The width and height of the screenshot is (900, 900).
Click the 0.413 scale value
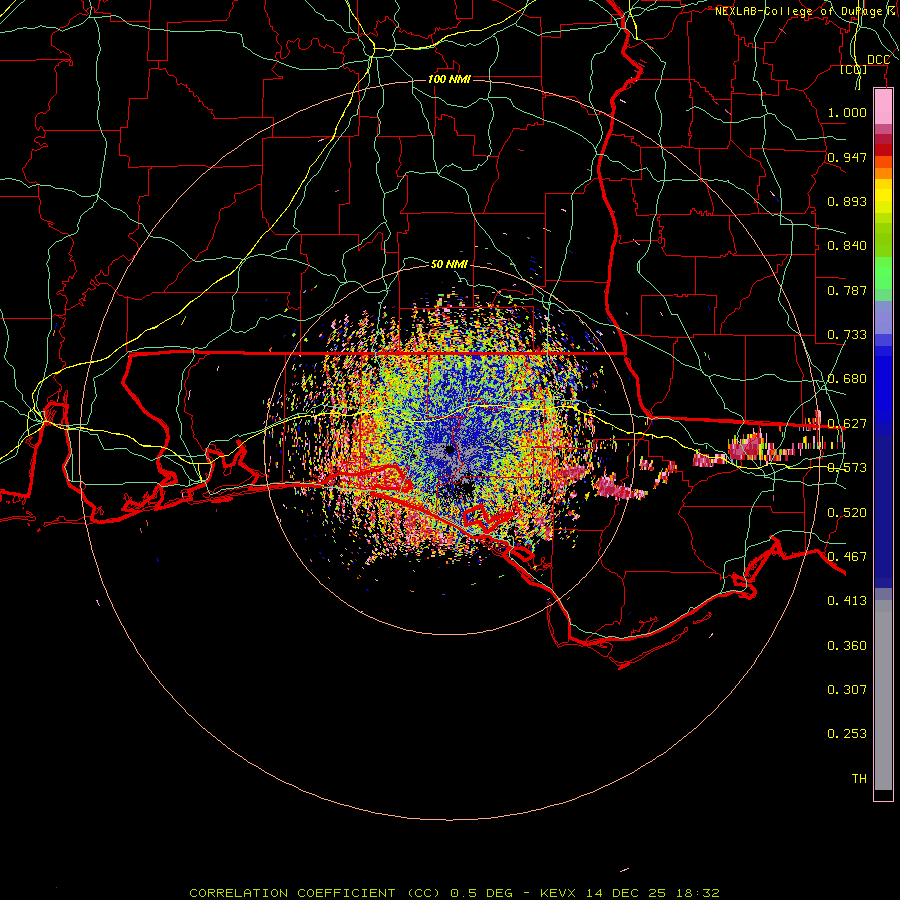(847, 601)
